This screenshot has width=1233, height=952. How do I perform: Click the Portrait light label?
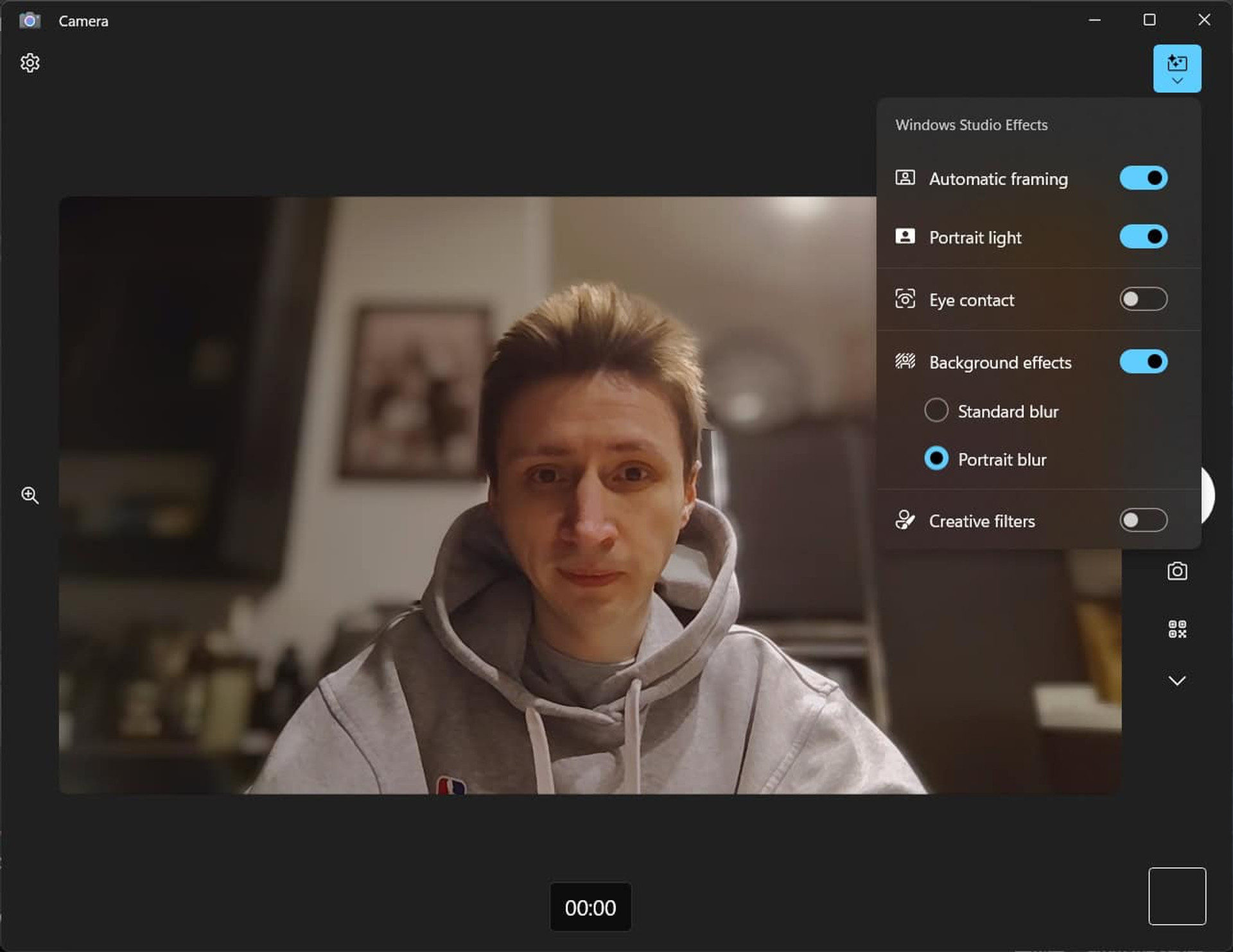(975, 238)
